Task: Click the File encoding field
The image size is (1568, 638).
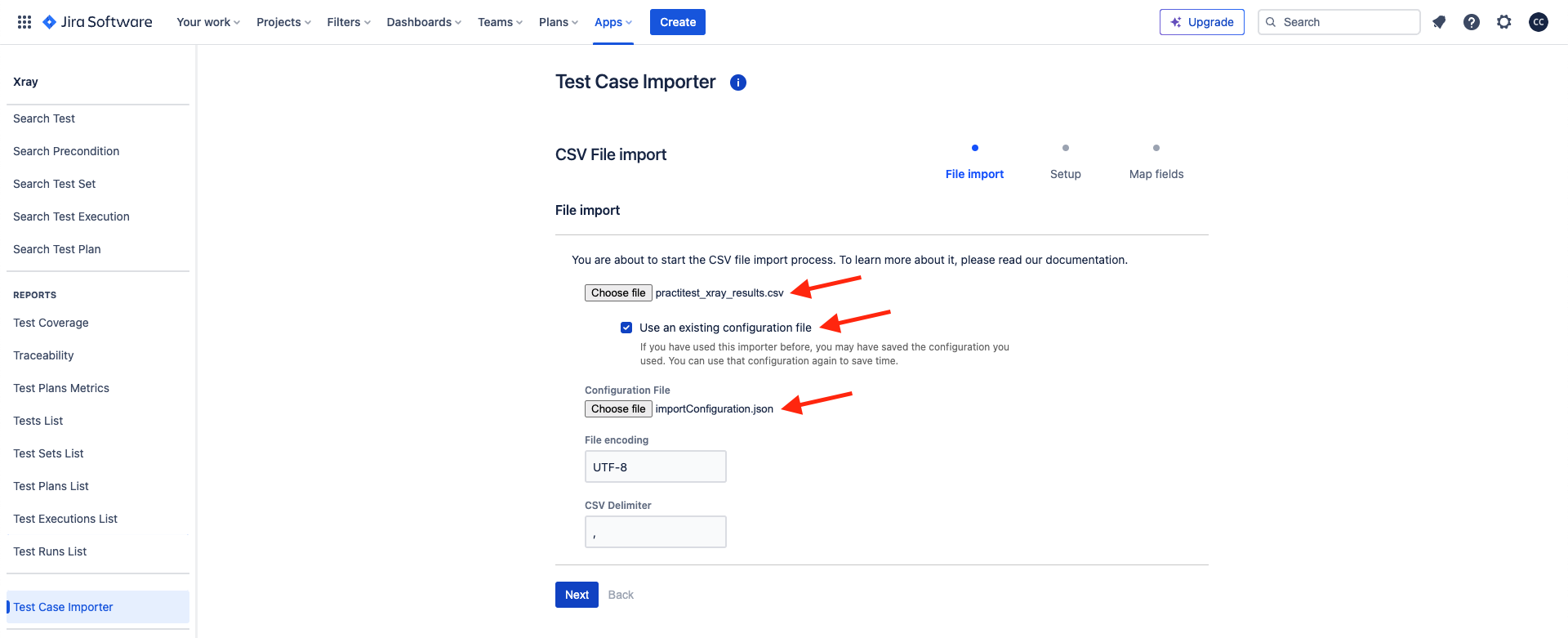Action: (656, 466)
